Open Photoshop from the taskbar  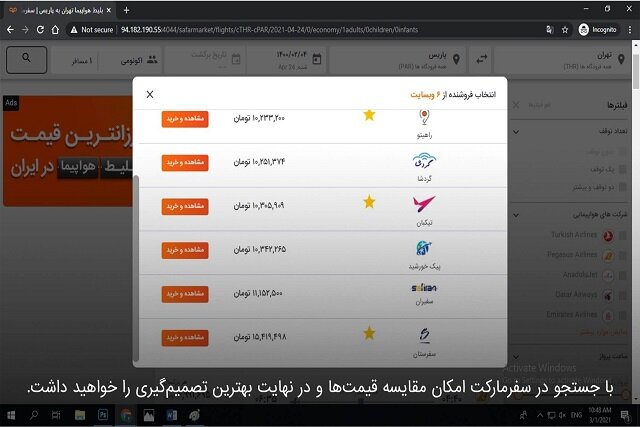(x=103, y=415)
